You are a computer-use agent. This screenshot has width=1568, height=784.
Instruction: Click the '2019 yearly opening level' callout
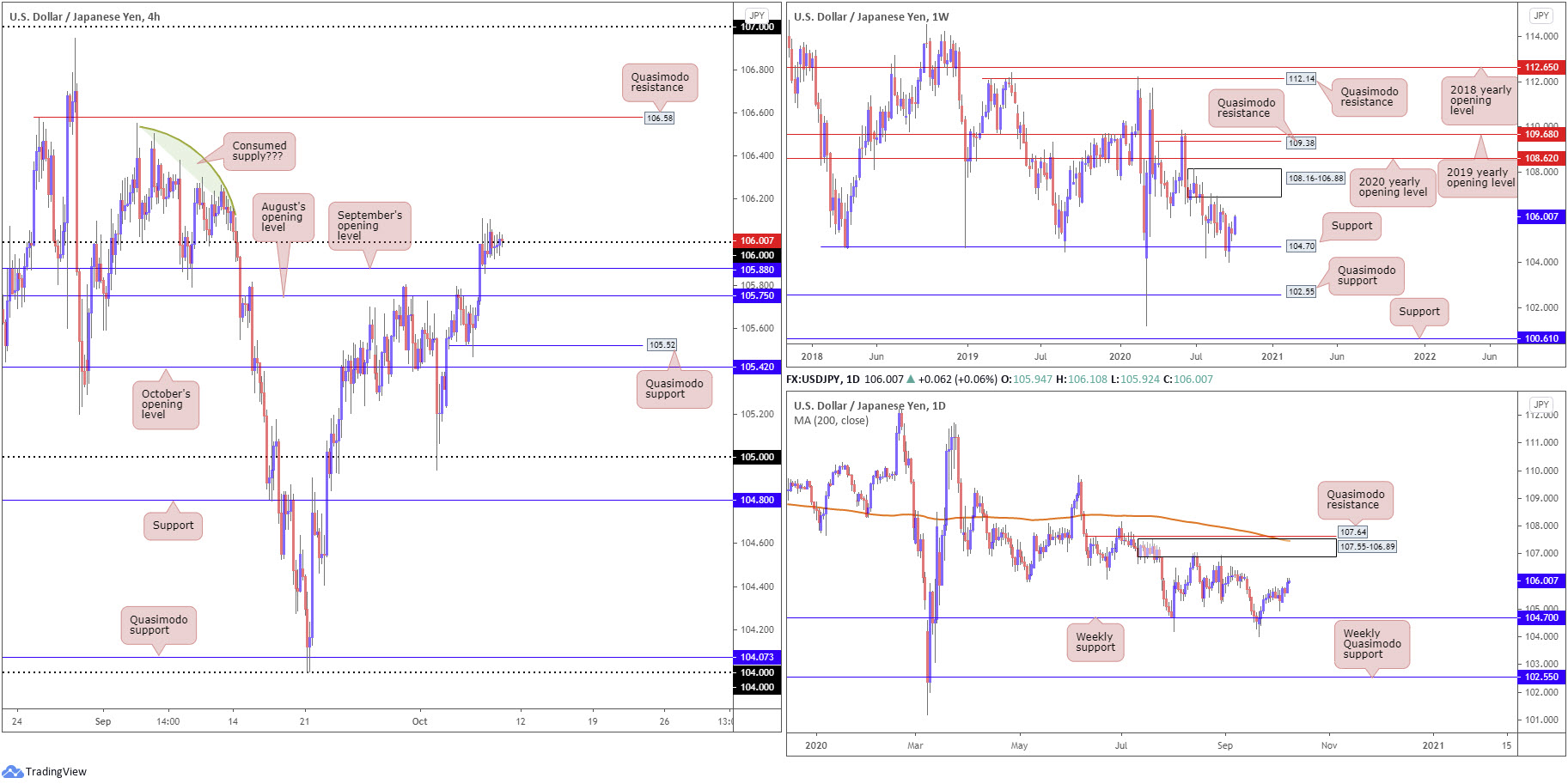[x=1480, y=178]
